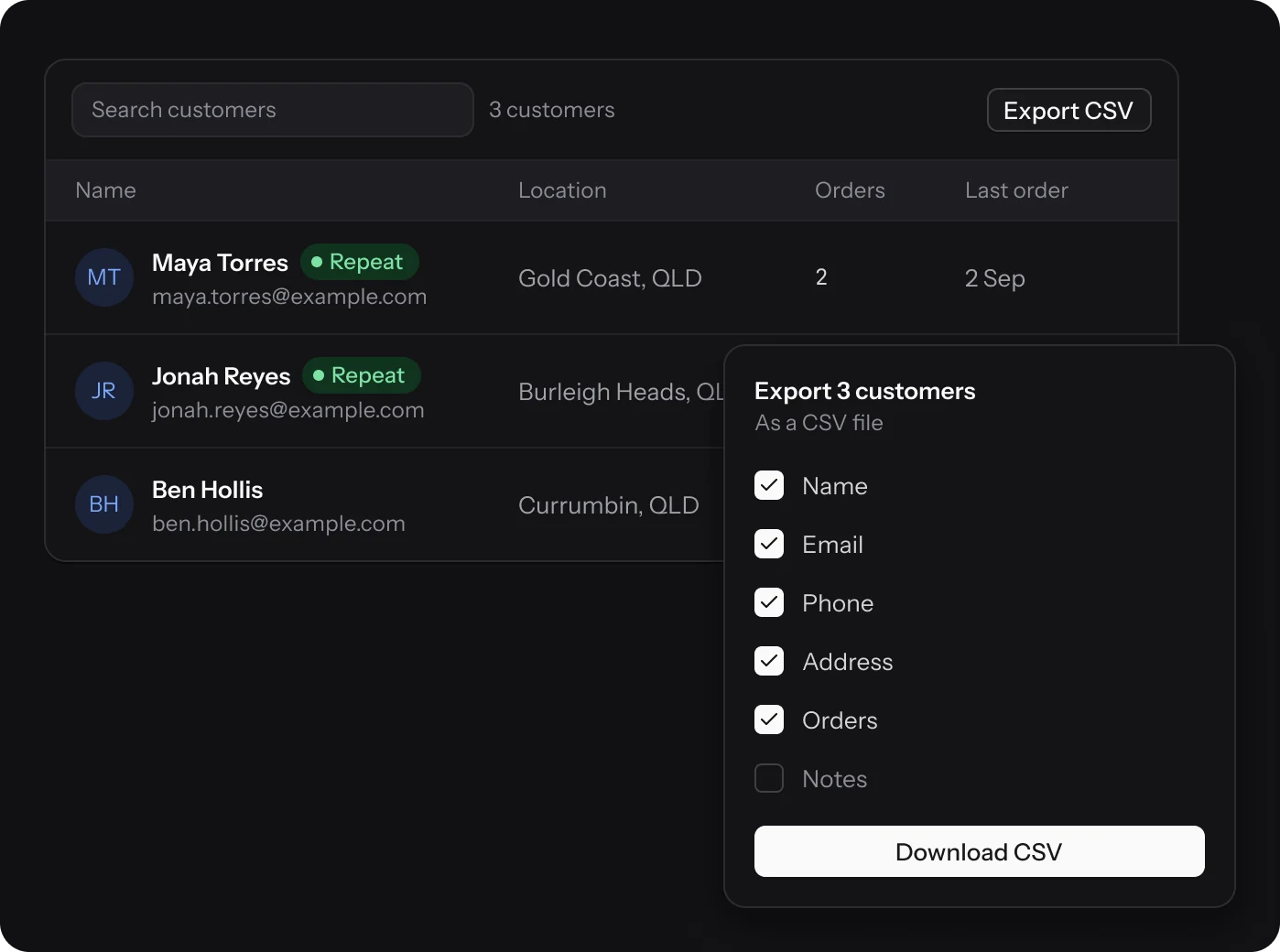Viewport: 1280px width, 952px height.
Task: Uncheck the Phone checkbox
Action: click(x=769, y=602)
